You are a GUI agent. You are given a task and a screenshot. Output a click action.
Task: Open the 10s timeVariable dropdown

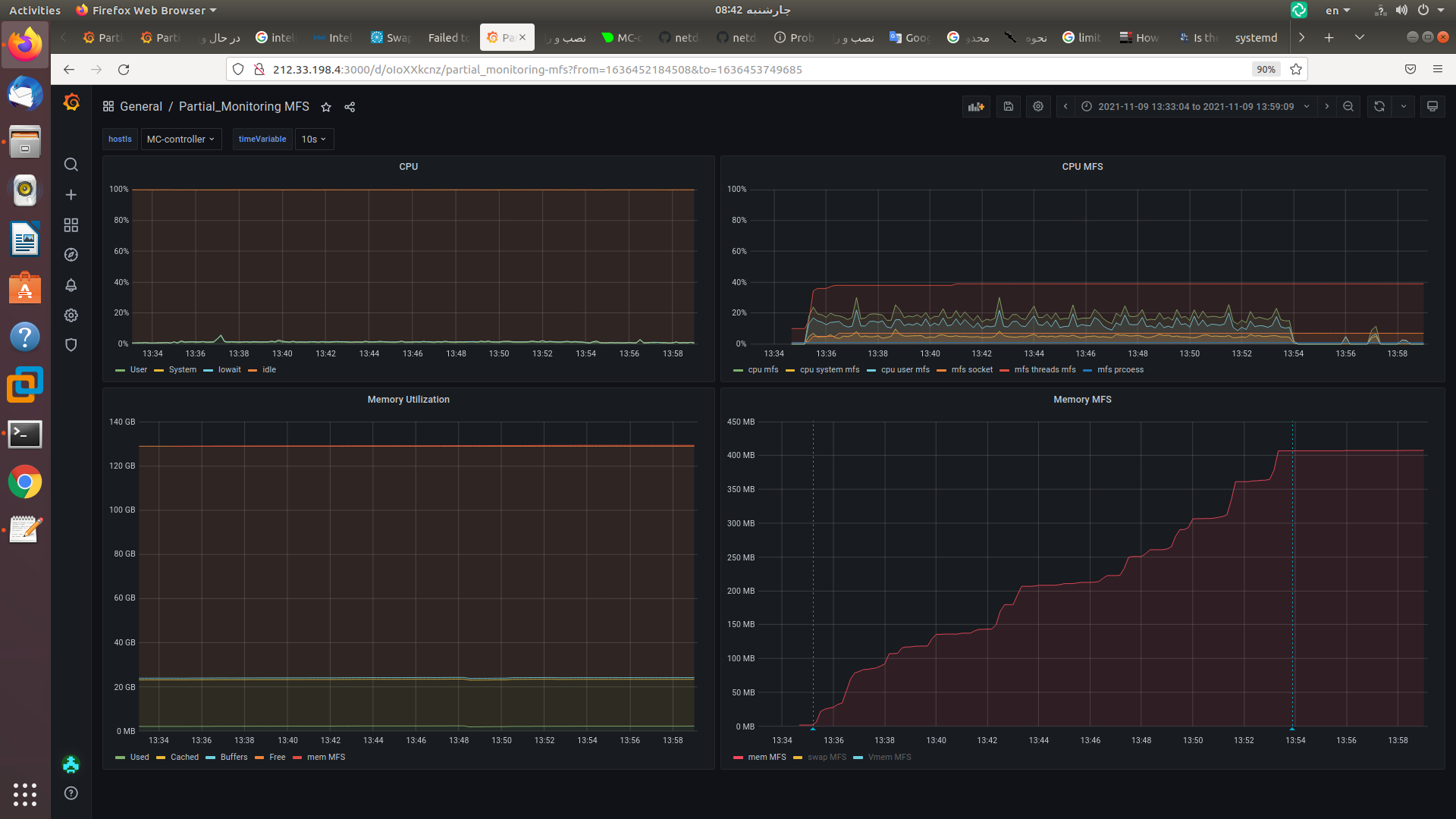(313, 140)
